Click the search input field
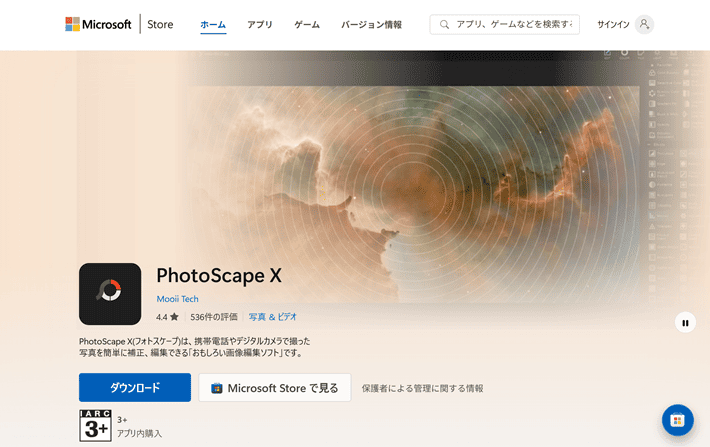 (504, 24)
